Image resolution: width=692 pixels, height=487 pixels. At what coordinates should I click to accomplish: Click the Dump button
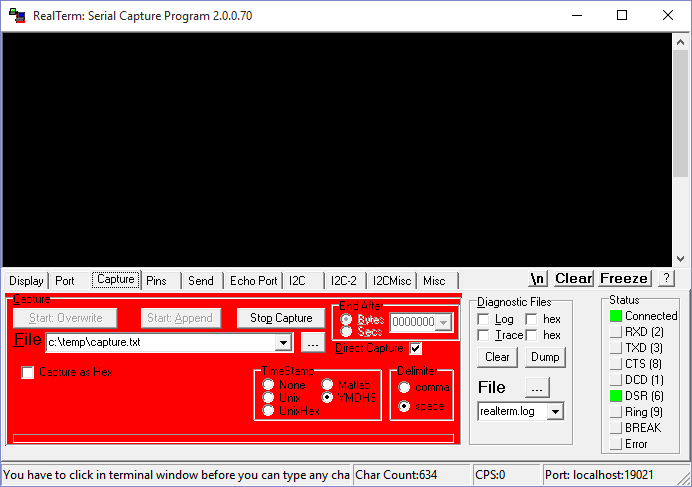[x=545, y=357]
